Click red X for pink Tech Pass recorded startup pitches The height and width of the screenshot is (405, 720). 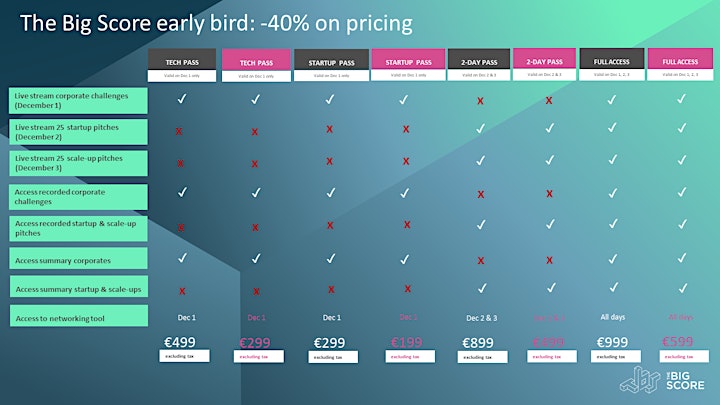pyautogui.click(x=255, y=227)
